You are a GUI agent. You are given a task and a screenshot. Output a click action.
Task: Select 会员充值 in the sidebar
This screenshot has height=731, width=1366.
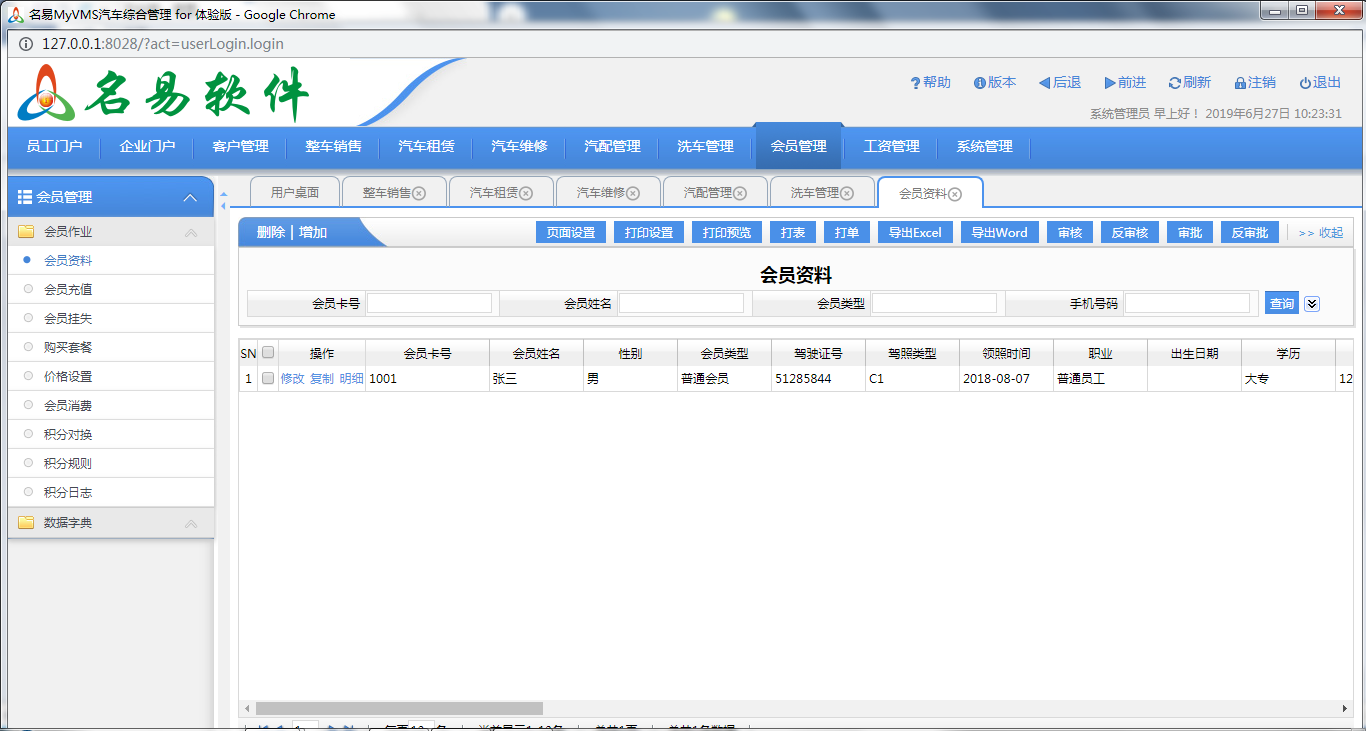(68, 289)
